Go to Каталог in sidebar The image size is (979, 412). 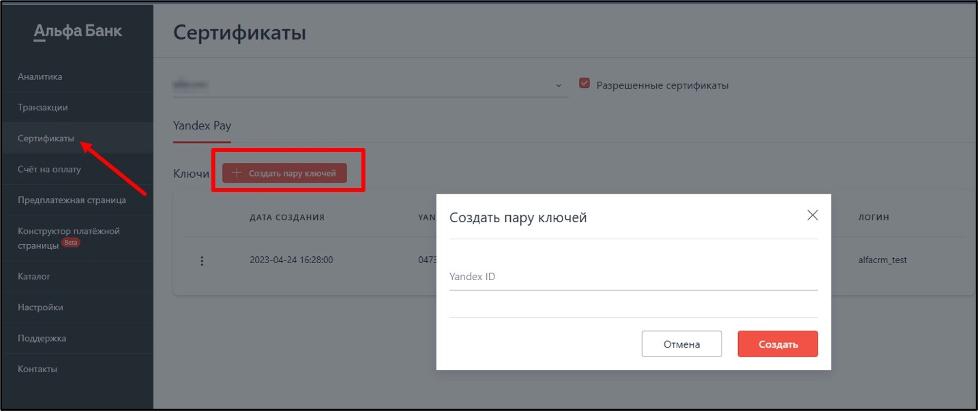pyautogui.click(x=34, y=276)
